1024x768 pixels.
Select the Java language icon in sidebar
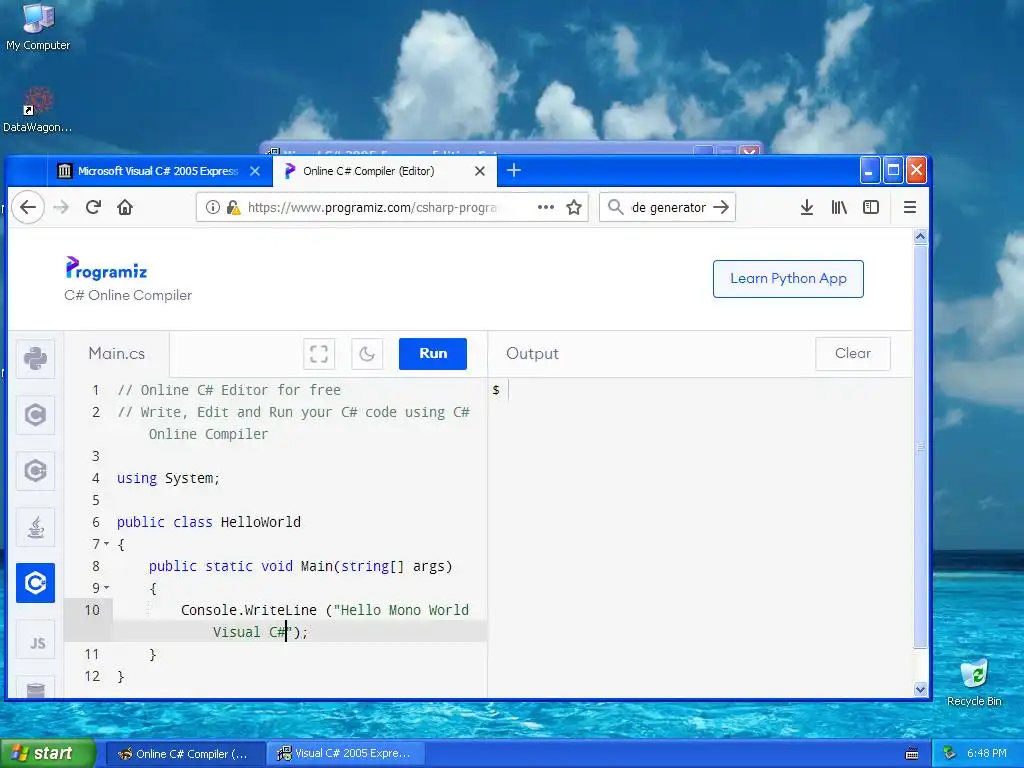(35, 527)
